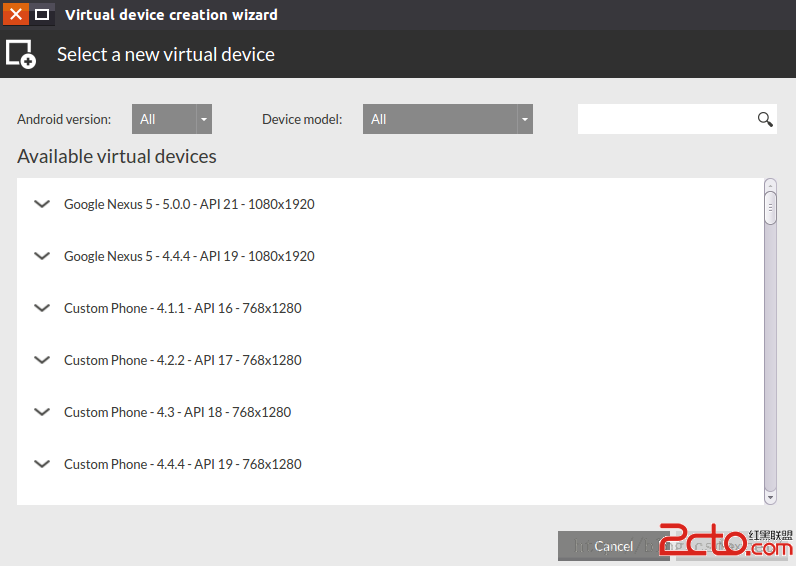Select Custom Phone - 4.4.4 - API 19 row

pos(390,464)
